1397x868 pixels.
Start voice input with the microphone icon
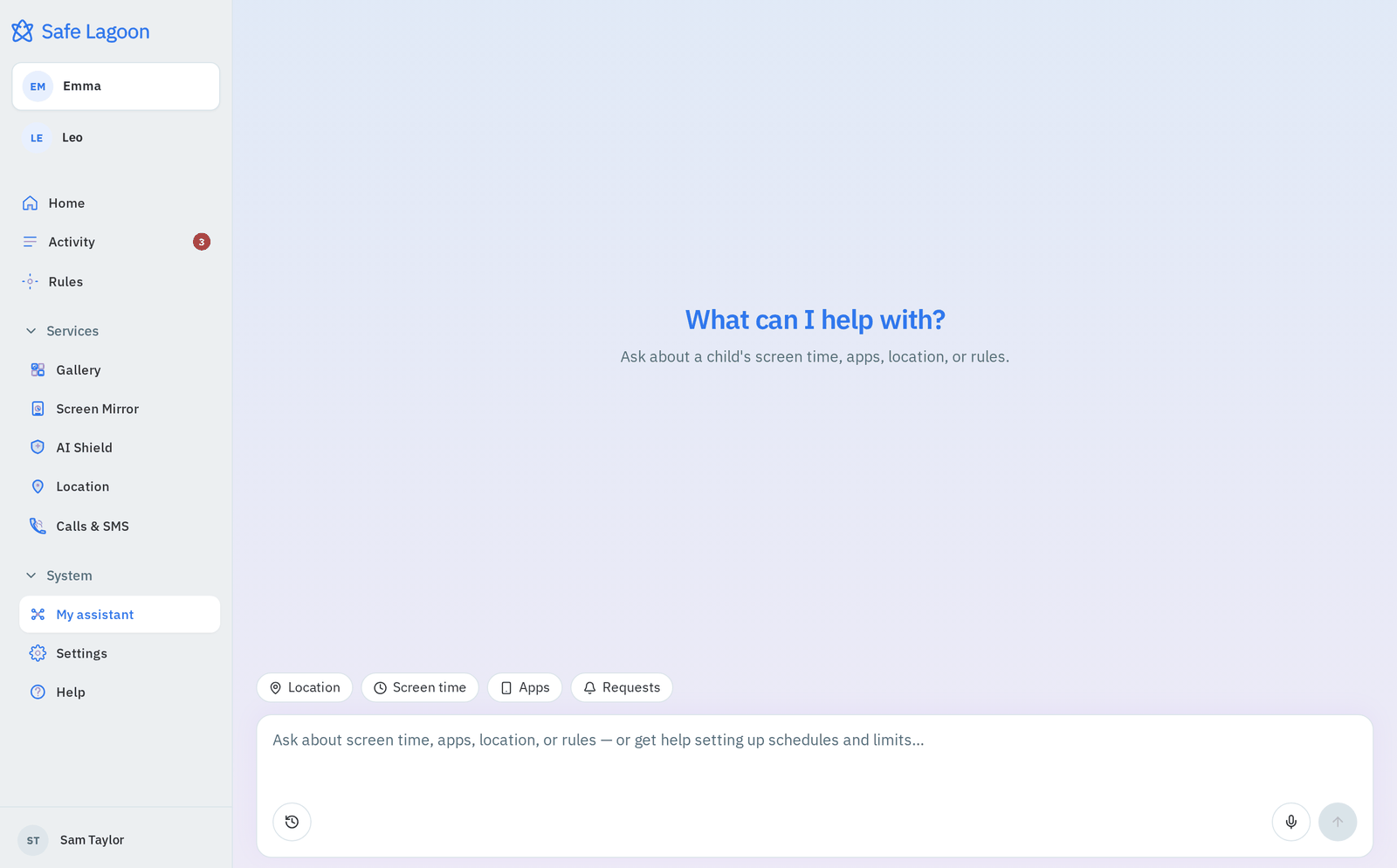pos(1291,822)
